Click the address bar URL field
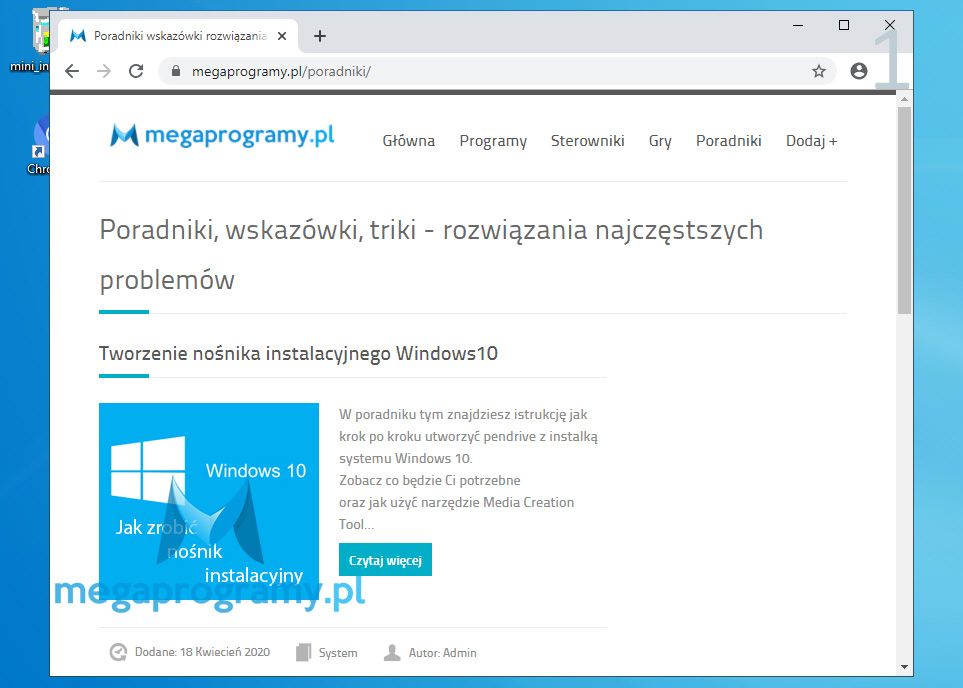The image size is (963, 688). pyautogui.click(x=497, y=71)
